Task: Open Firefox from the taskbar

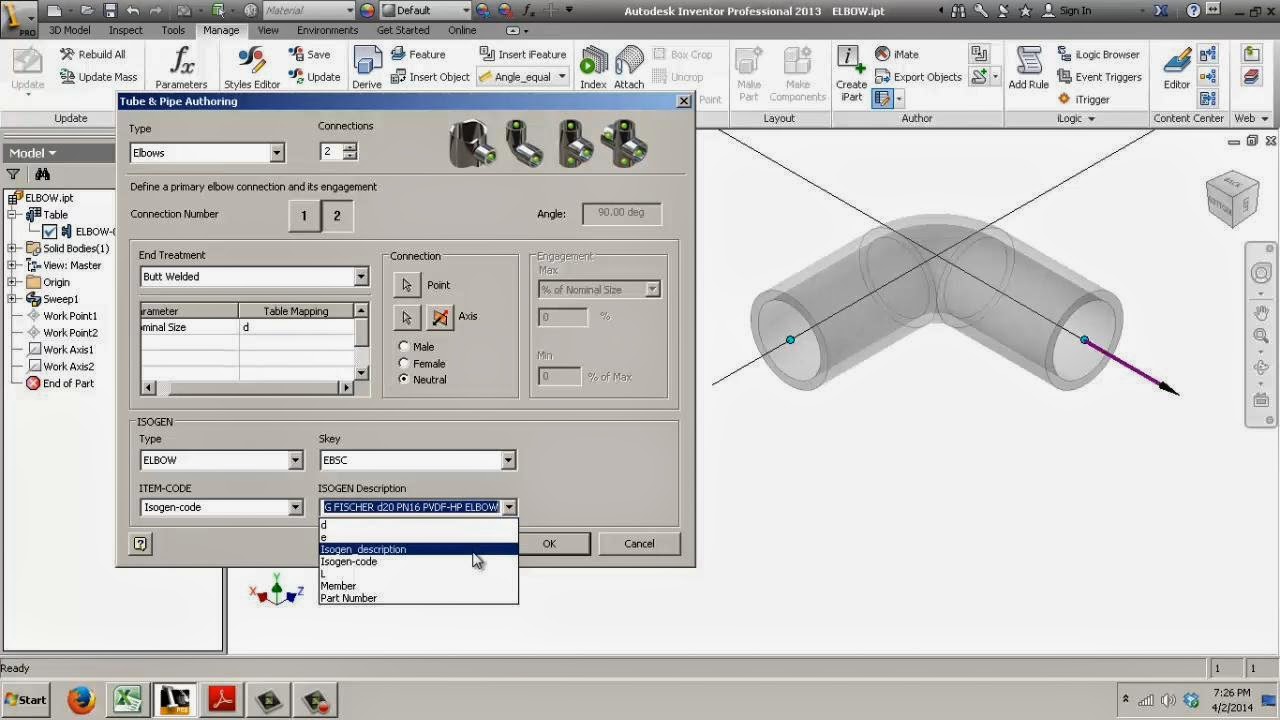Action: [81, 700]
